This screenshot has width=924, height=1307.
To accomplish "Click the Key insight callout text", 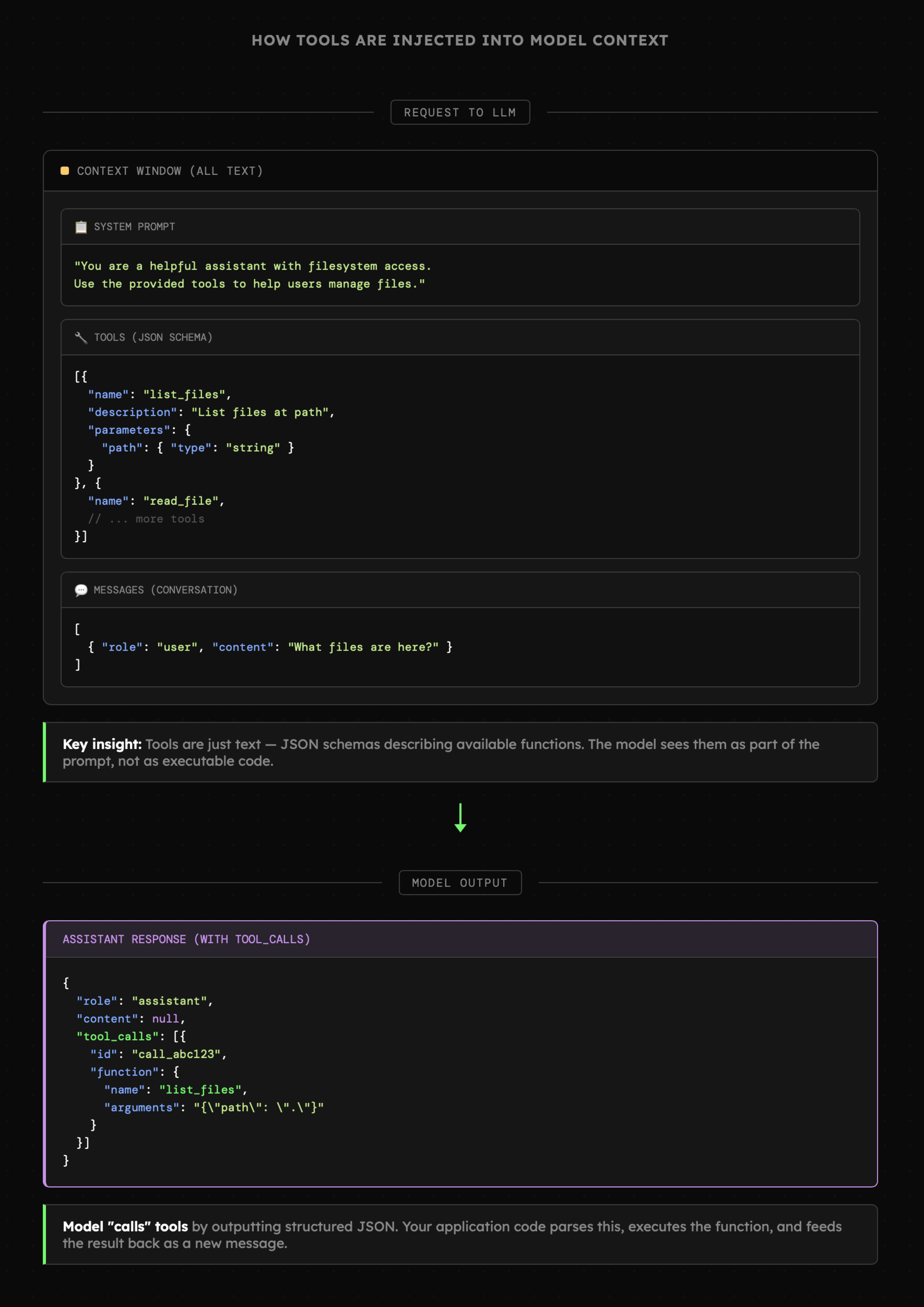I will tap(441, 753).
